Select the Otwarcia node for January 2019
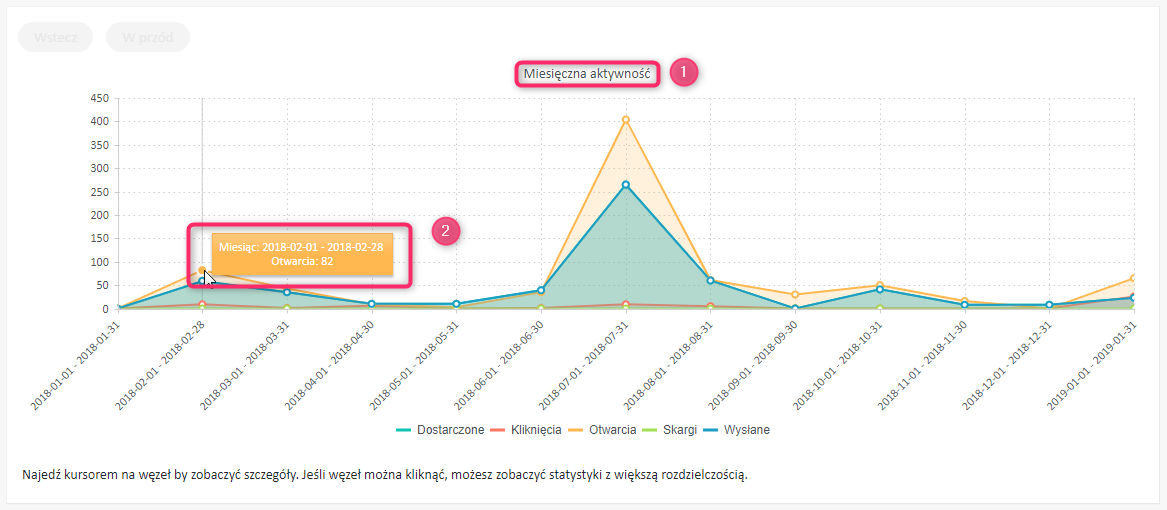Viewport: 1167px width, 510px height. pyautogui.click(x=1132, y=278)
